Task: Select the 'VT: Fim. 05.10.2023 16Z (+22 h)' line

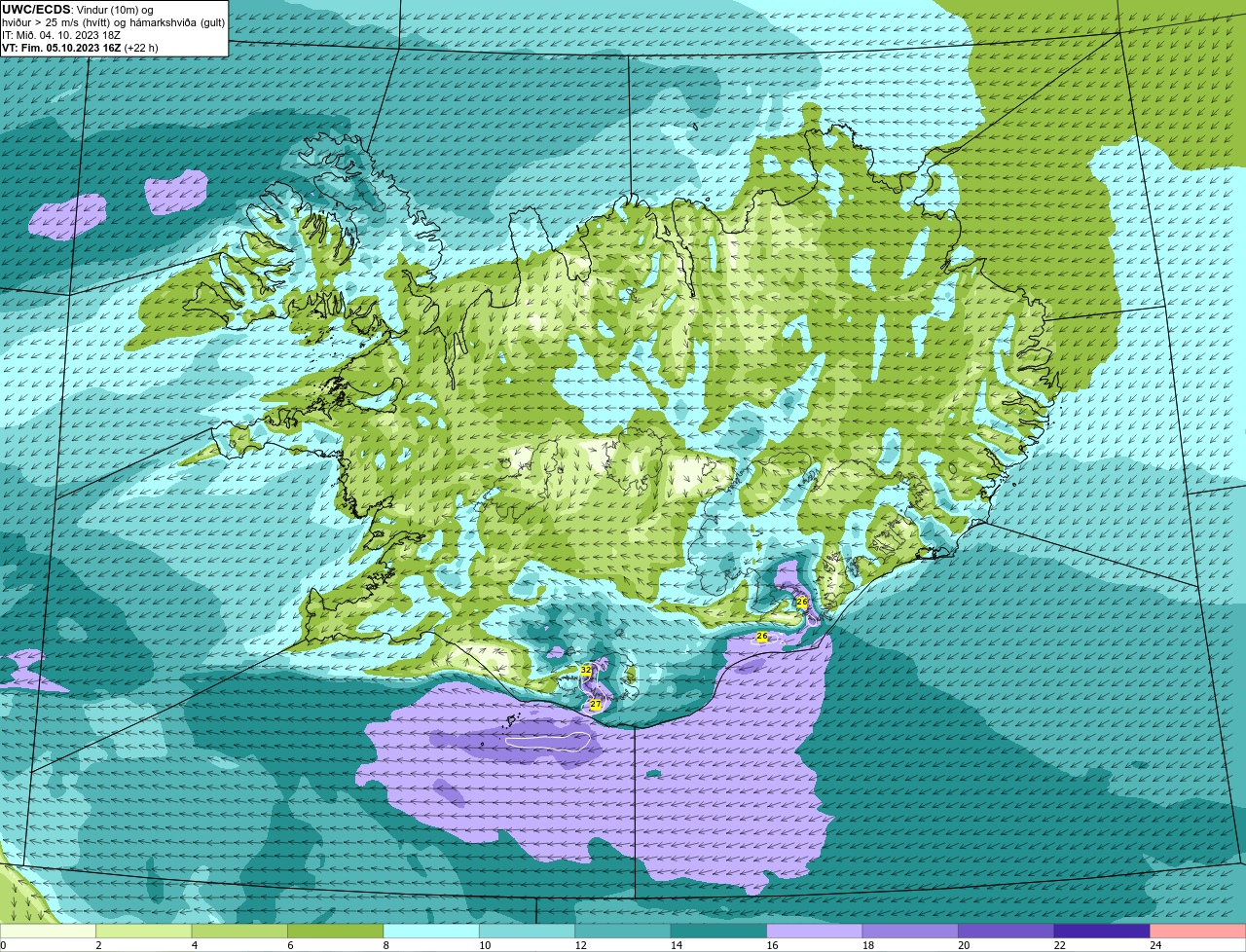Action: tap(80, 48)
